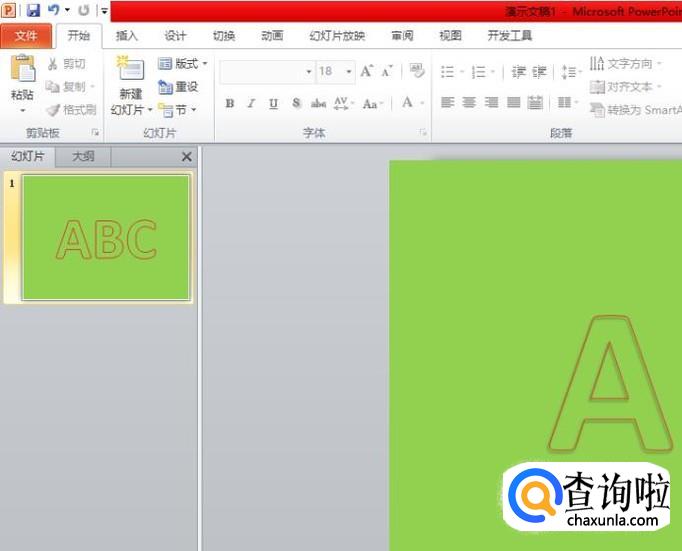Open the columns icon menu
Viewport: 682px width, 551px height.
567,103
